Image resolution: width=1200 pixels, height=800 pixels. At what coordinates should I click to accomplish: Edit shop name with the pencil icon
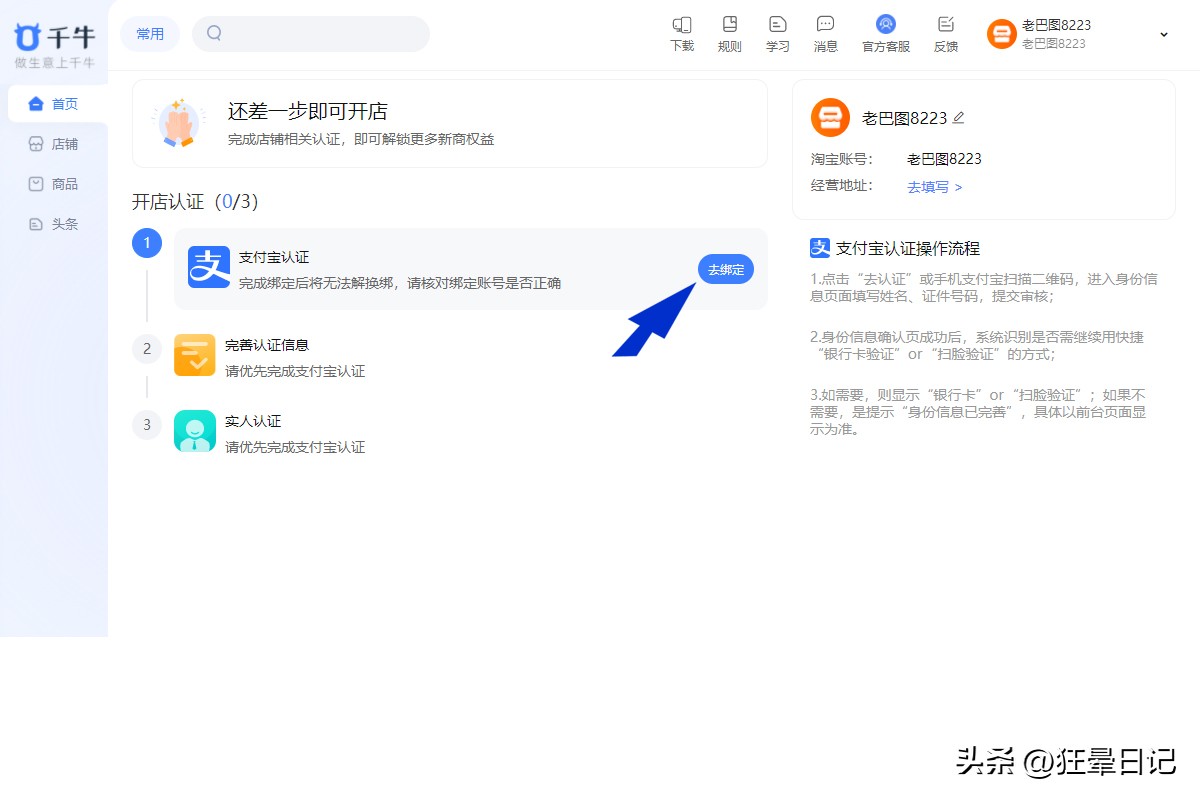[958, 117]
